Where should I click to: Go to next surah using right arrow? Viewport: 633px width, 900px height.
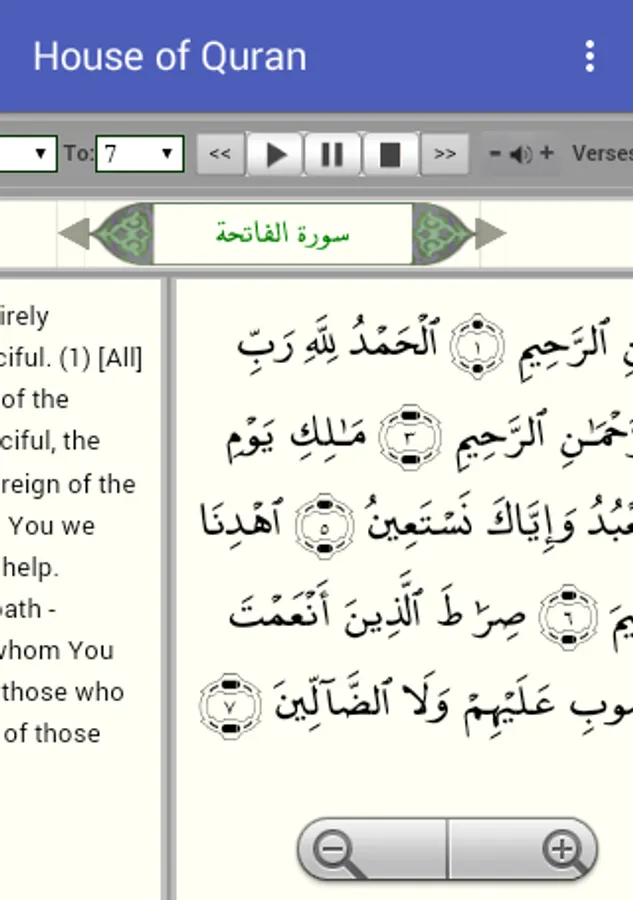[x=491, y=234]
